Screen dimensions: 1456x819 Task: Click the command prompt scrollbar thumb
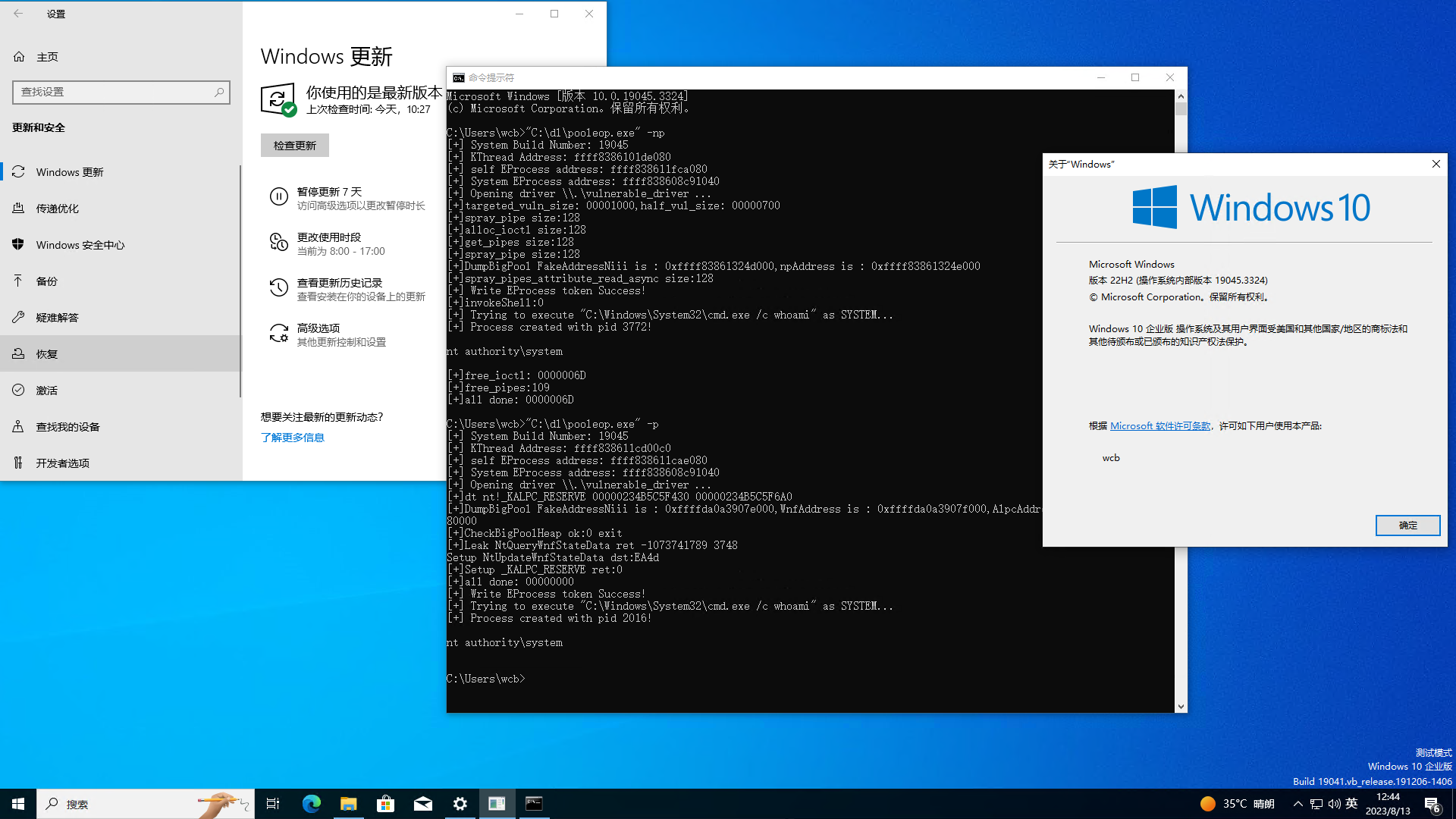(1181, 109)
